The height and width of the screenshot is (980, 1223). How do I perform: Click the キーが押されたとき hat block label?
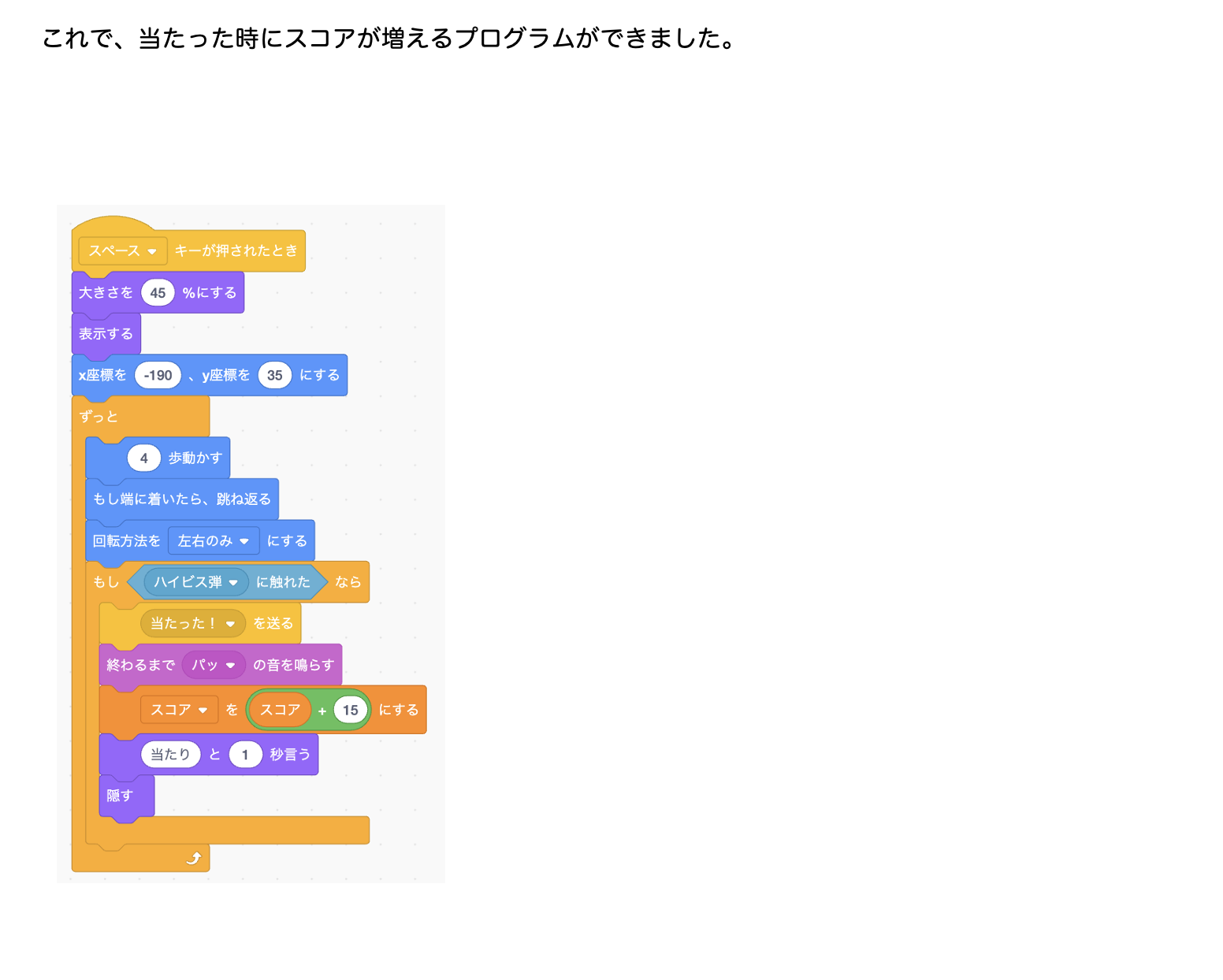236,251
